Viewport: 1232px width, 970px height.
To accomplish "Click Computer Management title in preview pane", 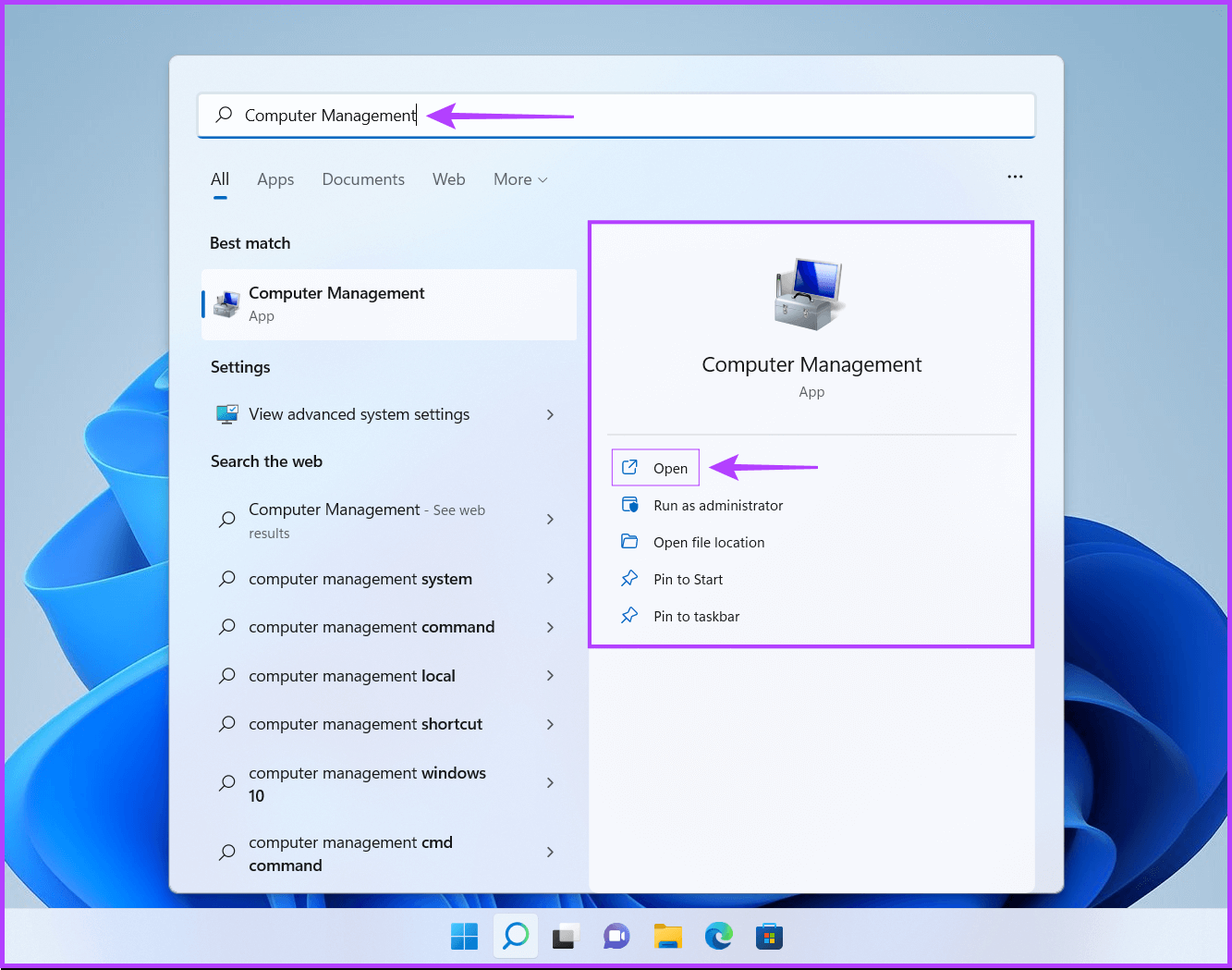I will tap(811, 364).
